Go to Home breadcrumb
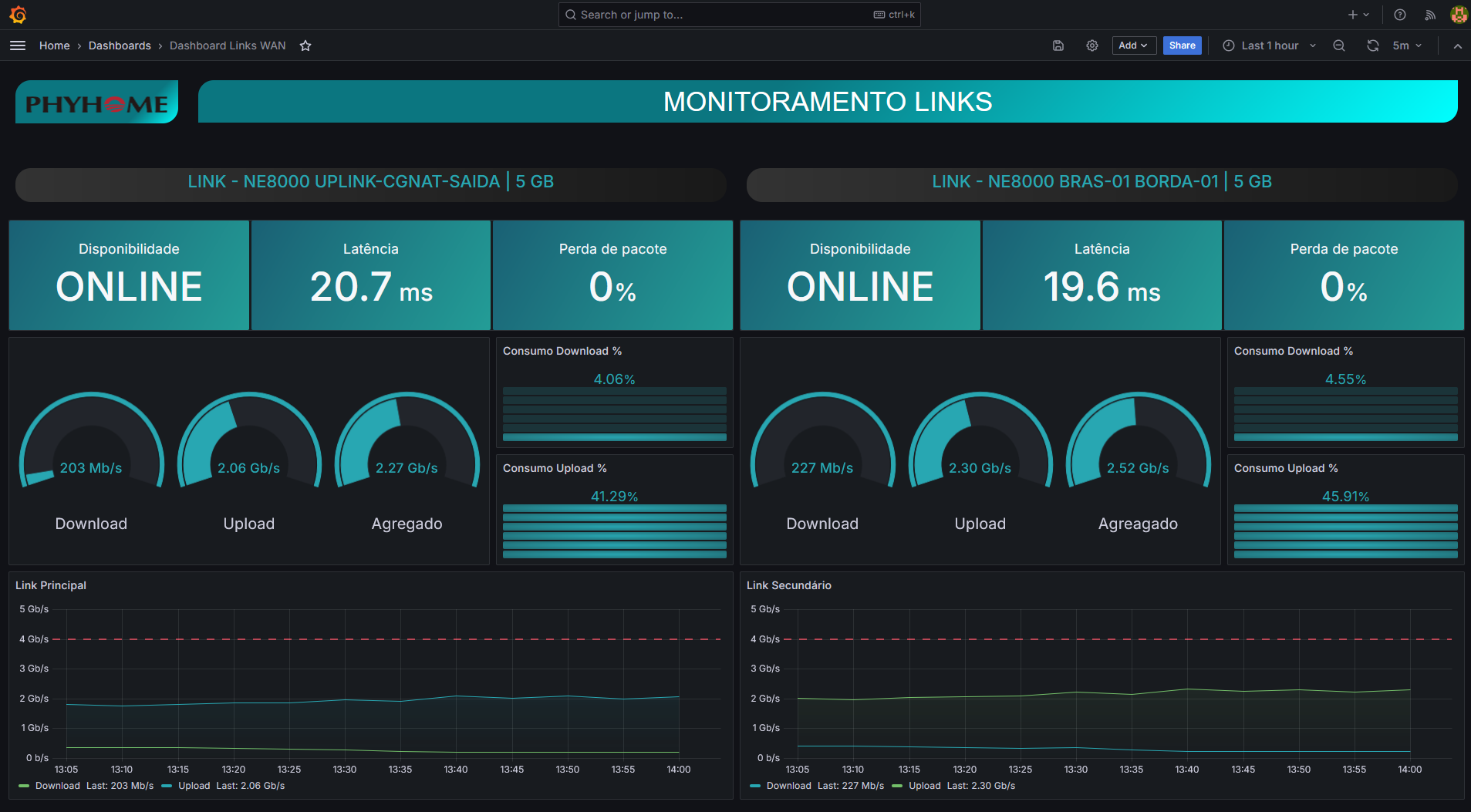The image size is (1471, 812). pyautogui.click(x=54, y=45)
